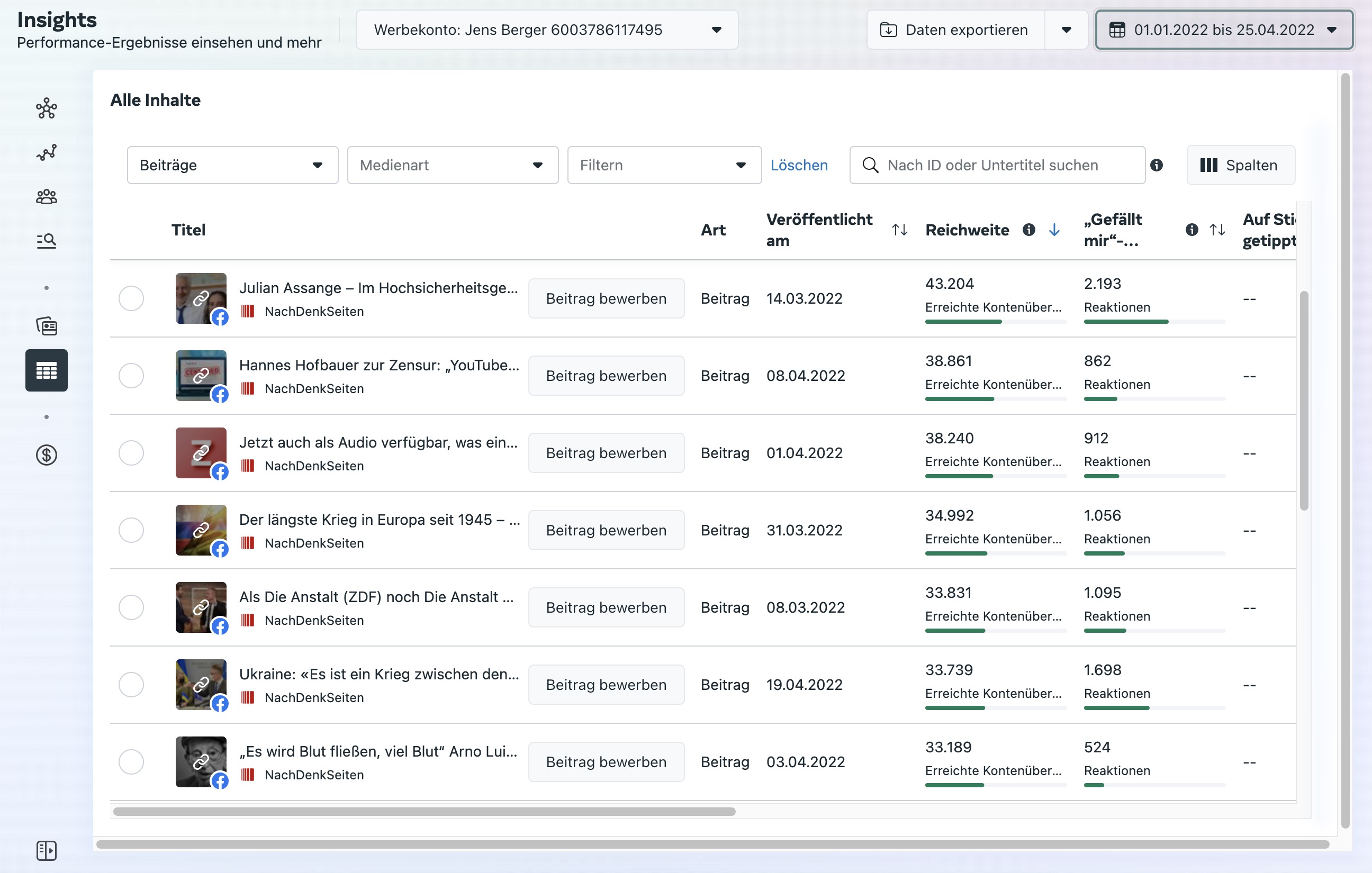The image size is (1372, 873).
Task: Select the Als Die Anstalt row radio
Action: (131, 607)
